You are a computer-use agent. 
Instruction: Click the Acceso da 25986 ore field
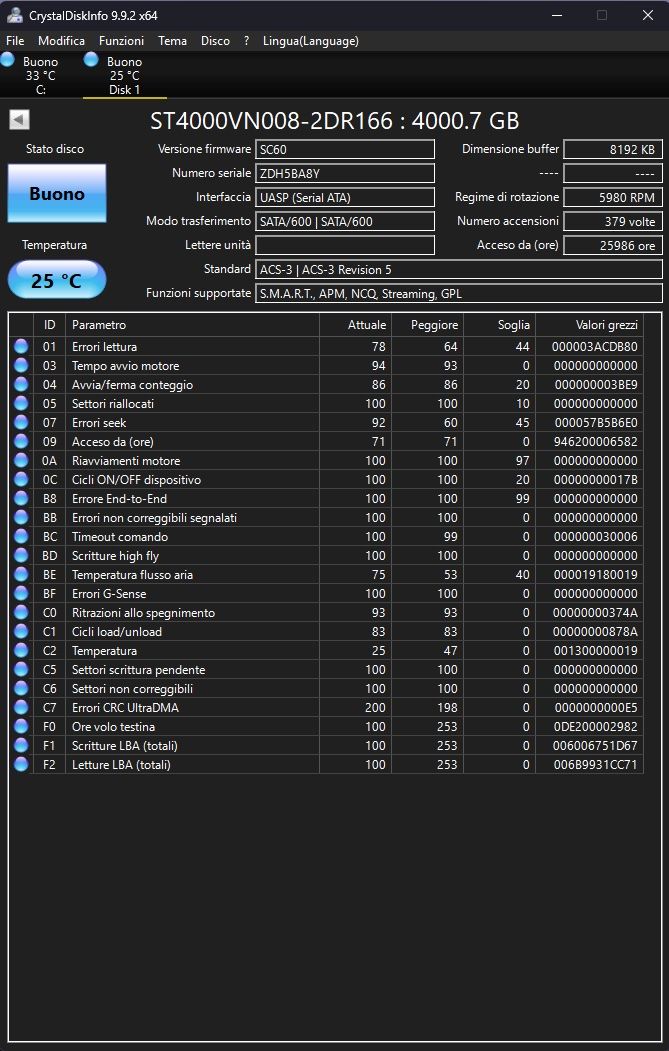(613, 245)
